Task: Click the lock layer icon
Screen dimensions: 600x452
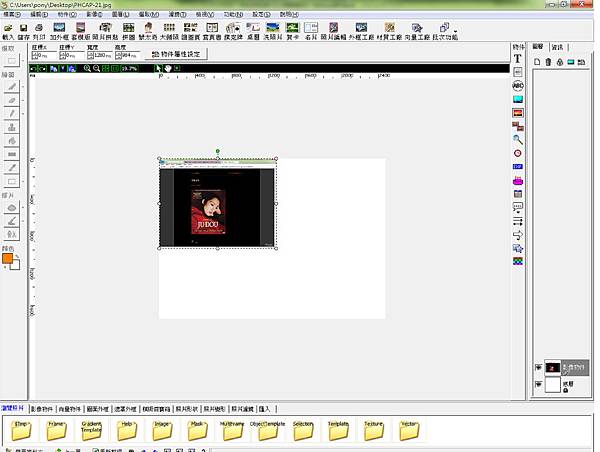Action: pyautogui.click(x=560, y=62)
